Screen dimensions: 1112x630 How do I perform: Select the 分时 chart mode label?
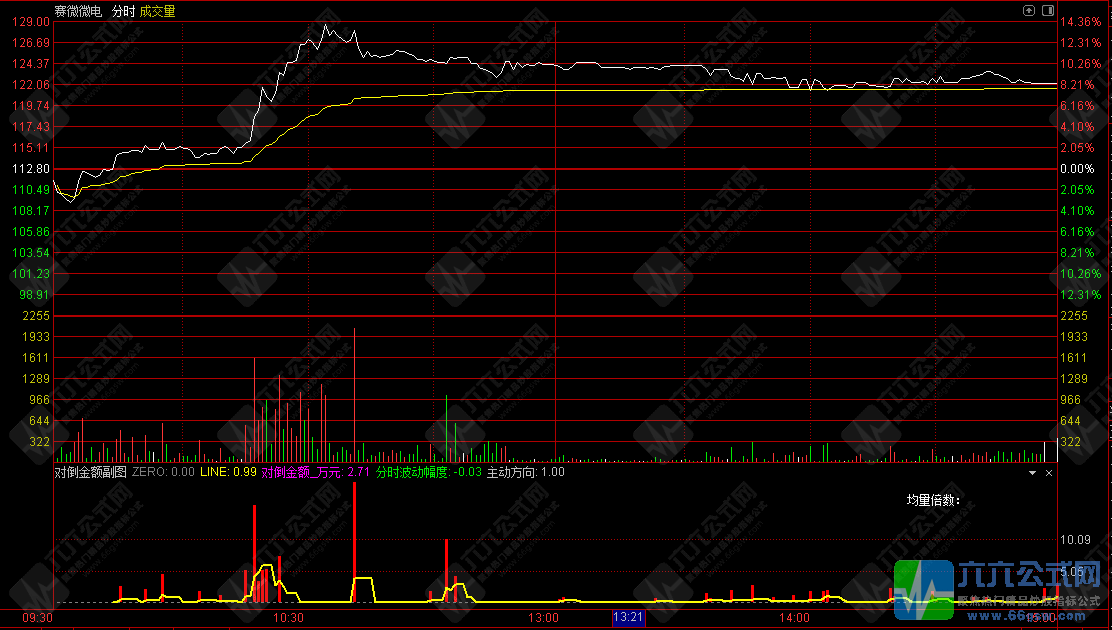click(x=123, y=11)
